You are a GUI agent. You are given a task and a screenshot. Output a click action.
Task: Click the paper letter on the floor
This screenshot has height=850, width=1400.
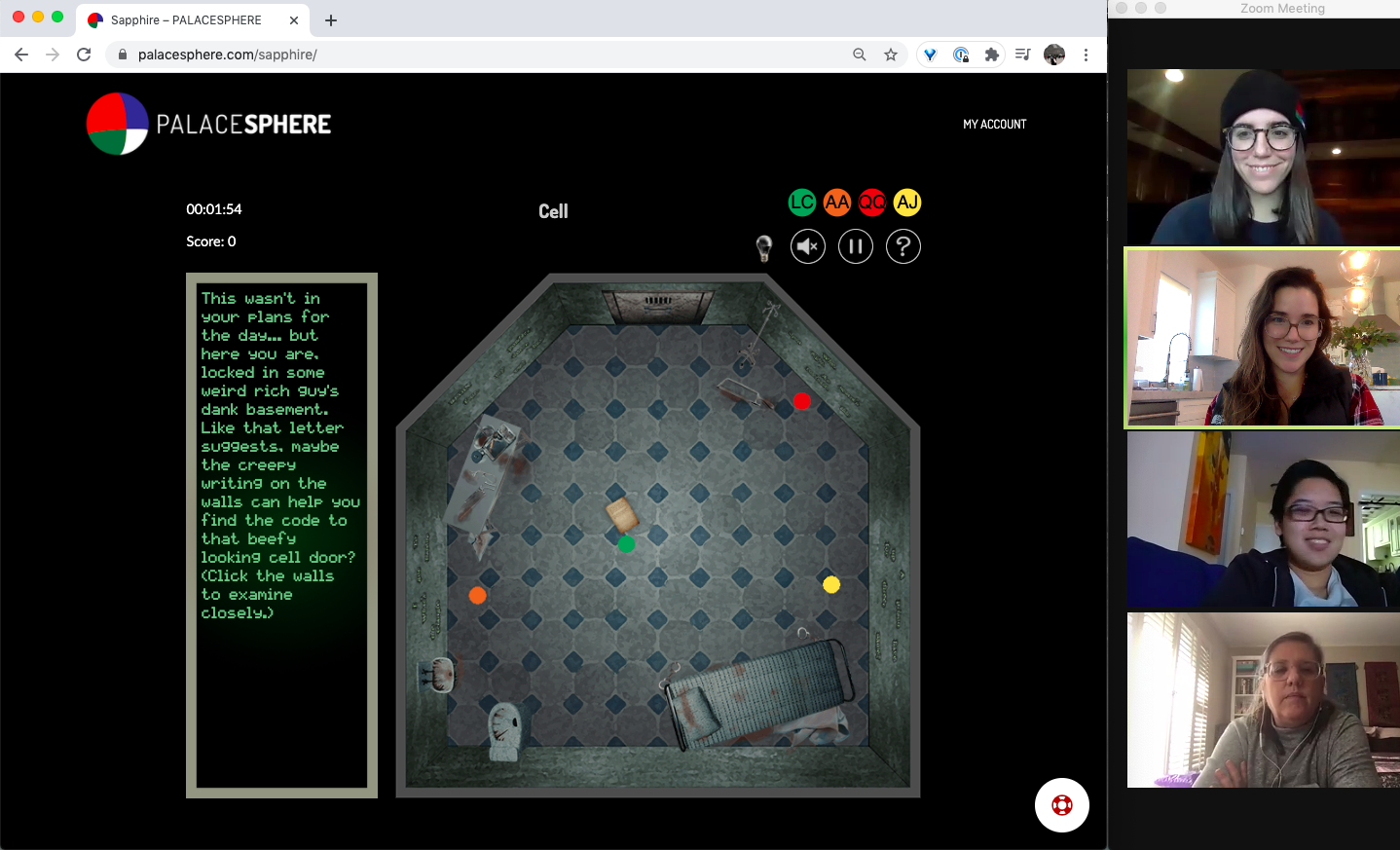tap(622, 514)
